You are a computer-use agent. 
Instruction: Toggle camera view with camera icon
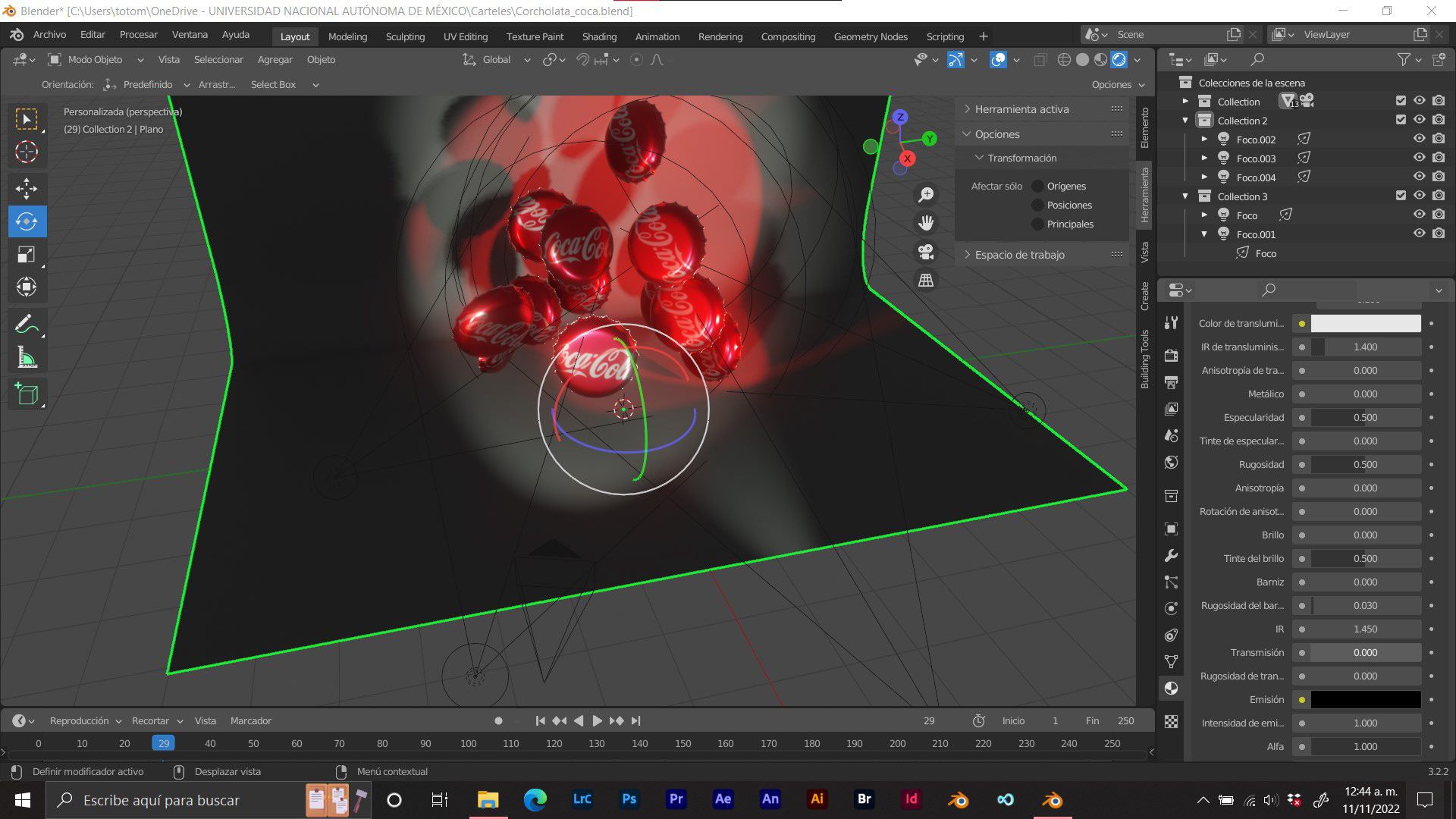(x=926, y=252)
